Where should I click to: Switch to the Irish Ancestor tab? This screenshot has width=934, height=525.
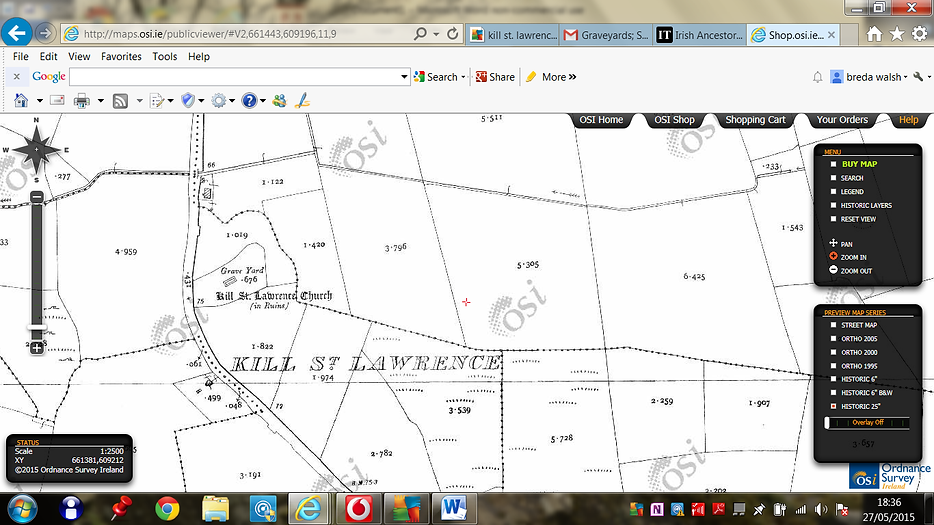tap(700, 35)
